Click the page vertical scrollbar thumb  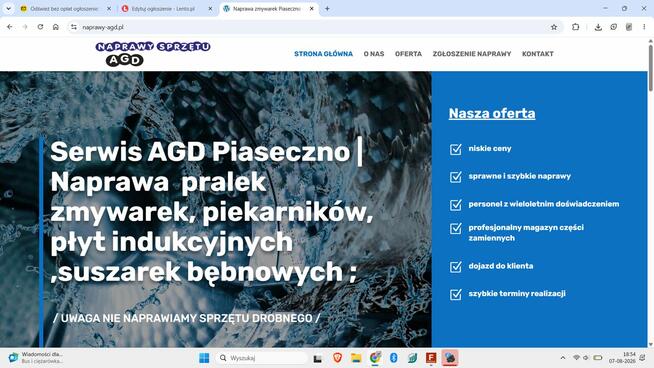(650, 66)
